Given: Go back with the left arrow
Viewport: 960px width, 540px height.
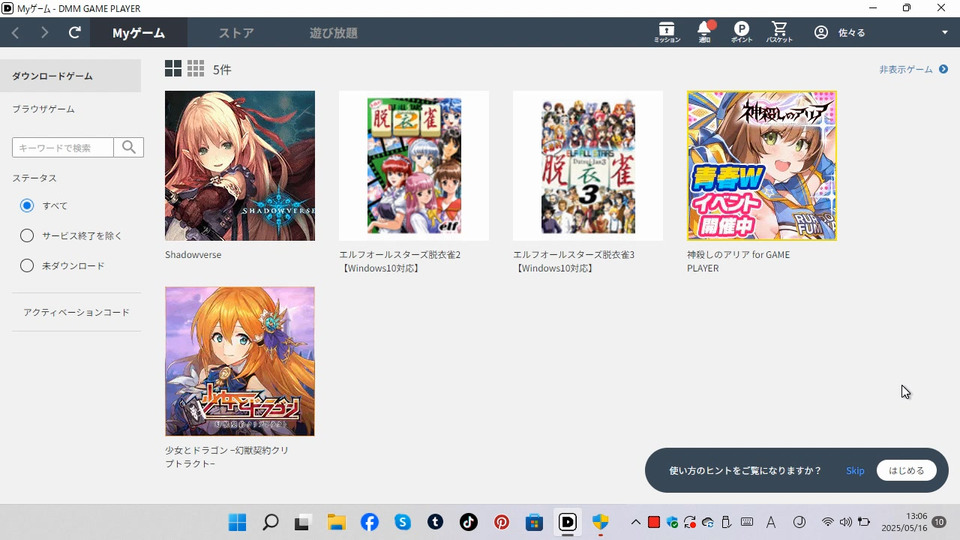Looking at the screenshot, I should click(x=15, y=32).
